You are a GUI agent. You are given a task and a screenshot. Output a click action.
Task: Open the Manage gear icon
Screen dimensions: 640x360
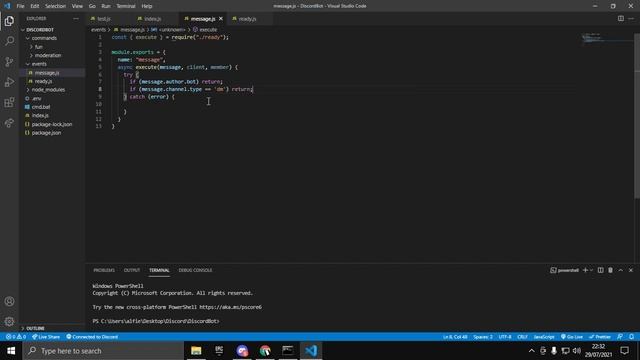coord(9,322)
